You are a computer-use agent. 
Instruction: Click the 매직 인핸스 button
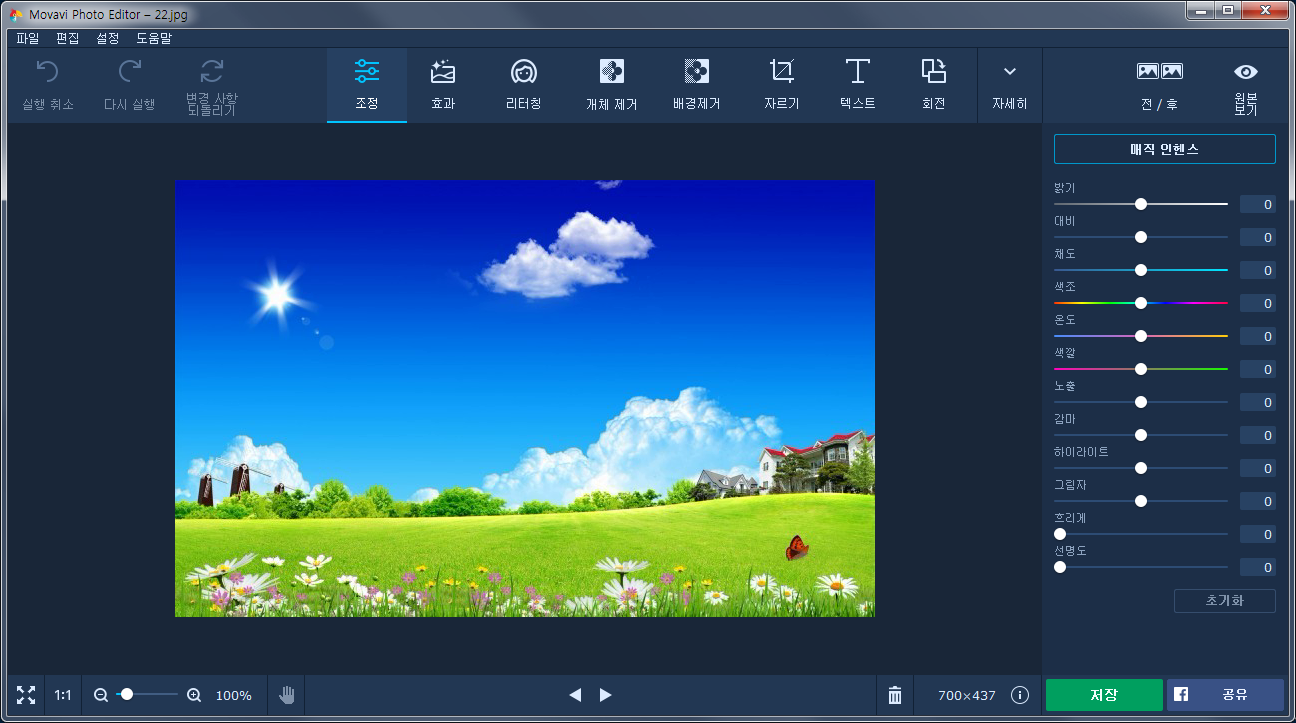(x=1165, y=149)
